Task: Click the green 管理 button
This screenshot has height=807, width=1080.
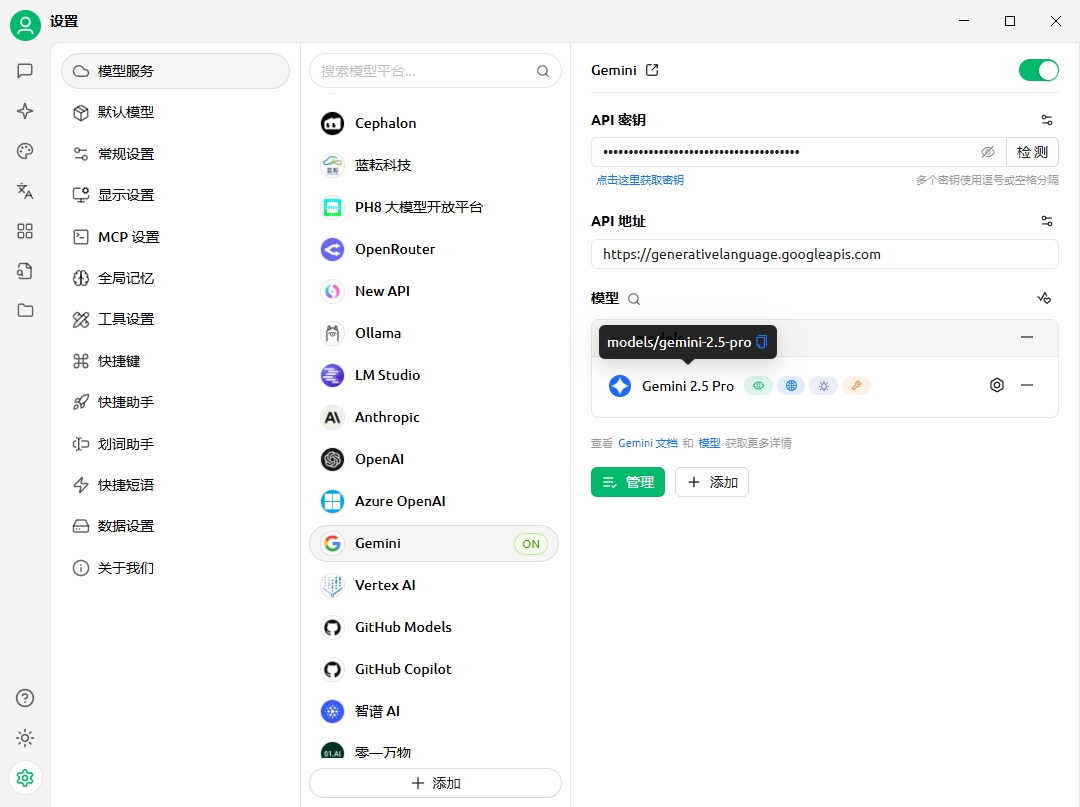Action: 627,482
